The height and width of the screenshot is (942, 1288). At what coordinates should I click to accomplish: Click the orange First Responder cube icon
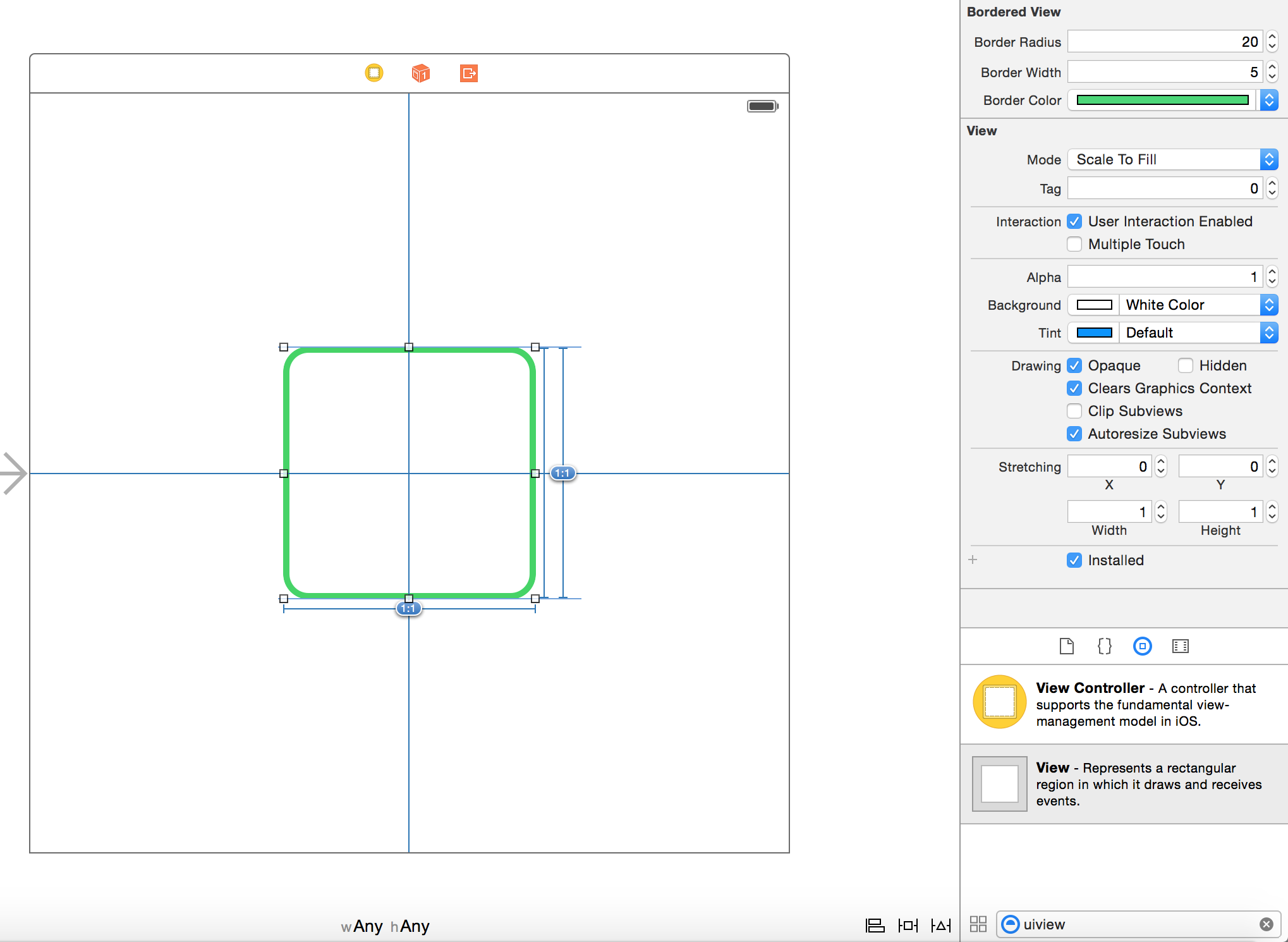click(x=421, y=73)
